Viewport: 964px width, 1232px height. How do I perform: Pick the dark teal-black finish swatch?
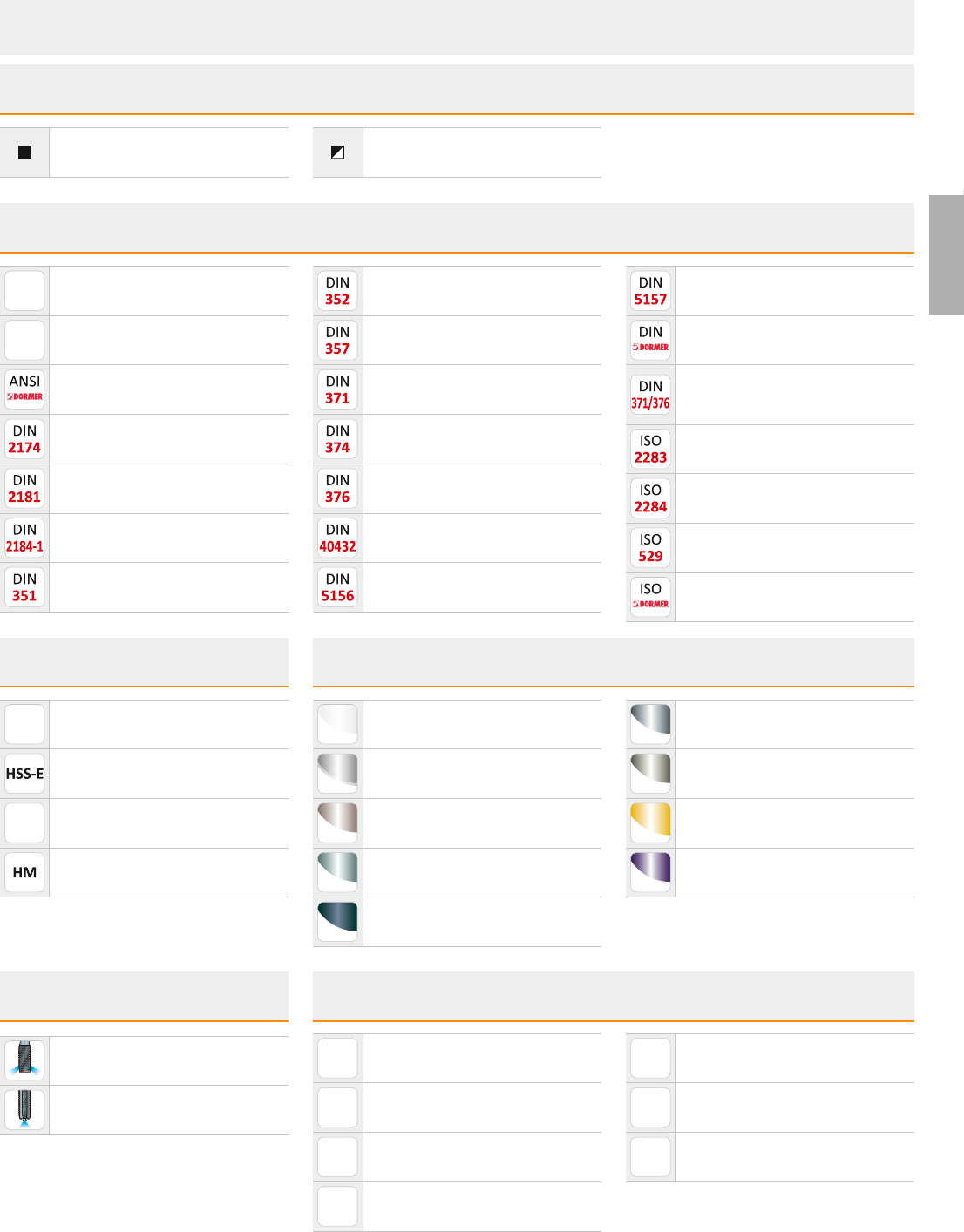point(337,922)
